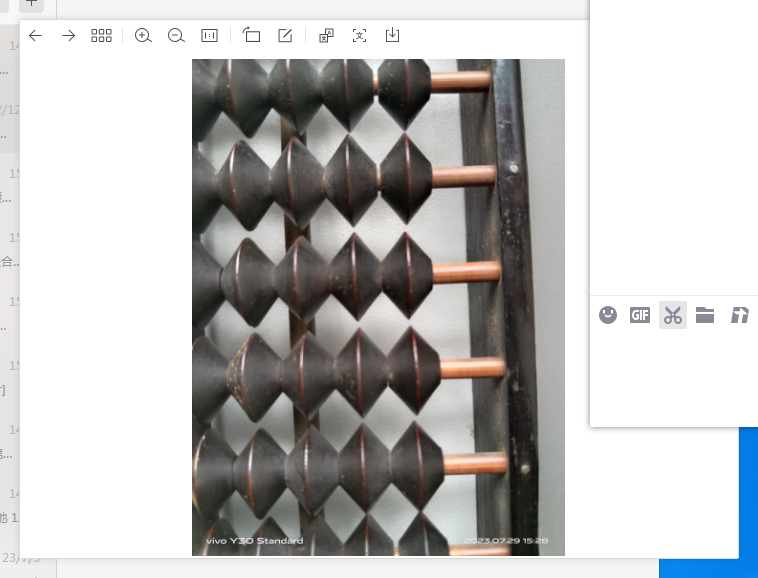The image size is (758, 578).
Task: Start a screenshot with scissors icon
Action: (673, 315)
